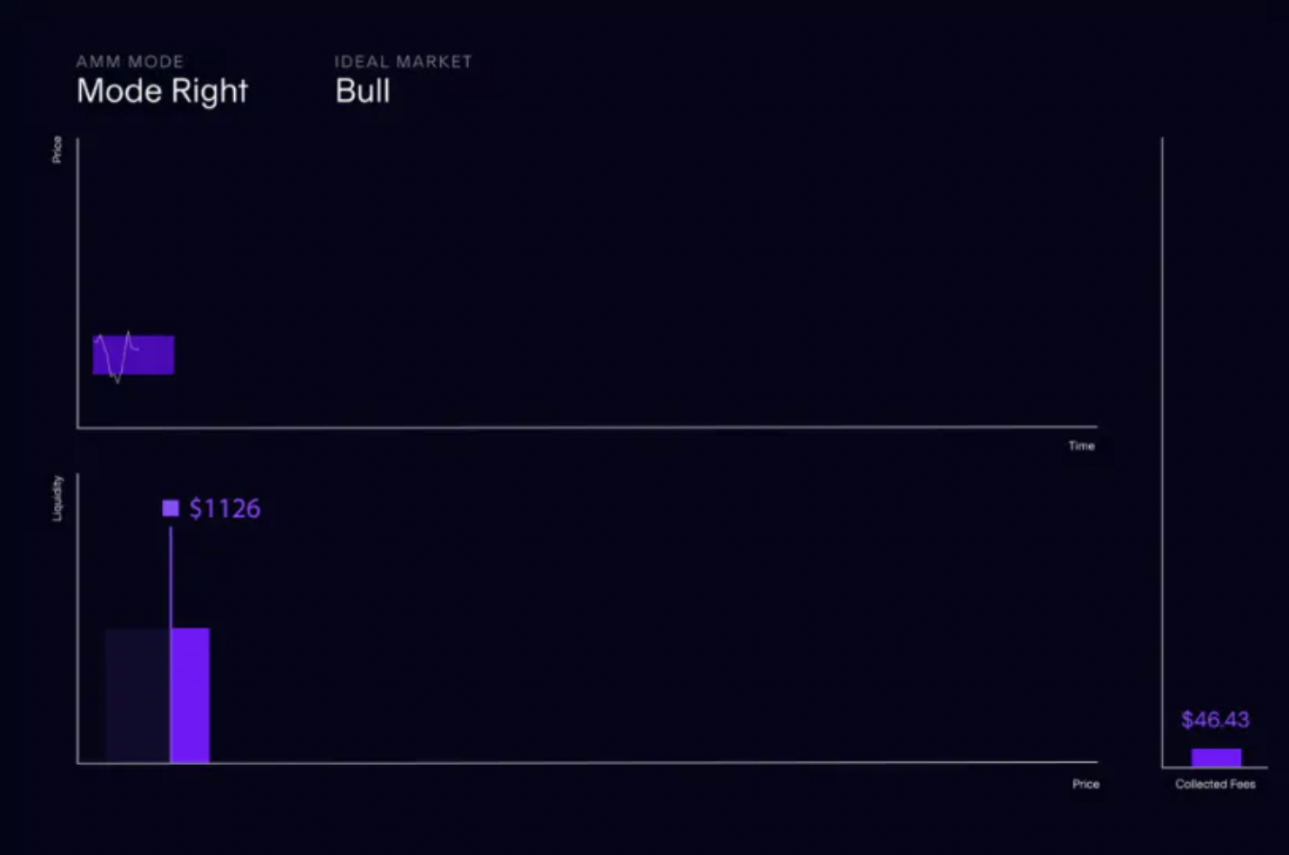
Task: Click the IDEAL MARKET label
Action: 403,62
